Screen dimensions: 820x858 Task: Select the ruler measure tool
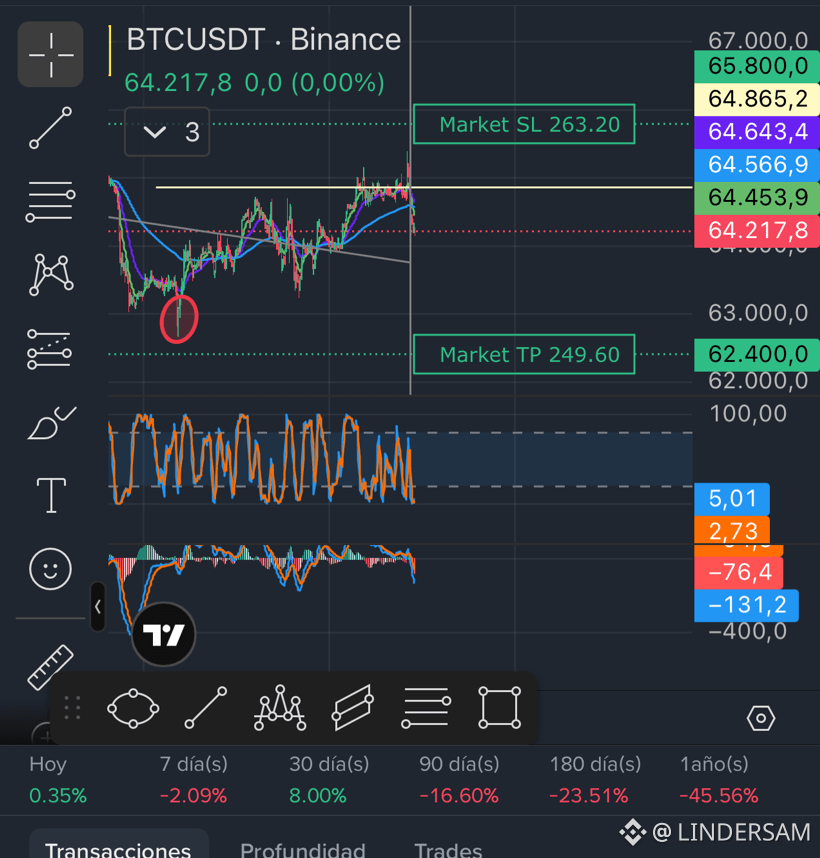pos(50,667)
